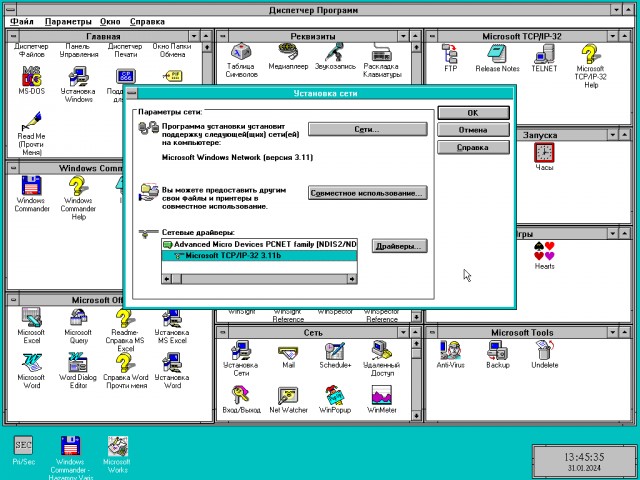Open control menu of Microsoft Tools window
640x480 pixels.
pos(432,333)
